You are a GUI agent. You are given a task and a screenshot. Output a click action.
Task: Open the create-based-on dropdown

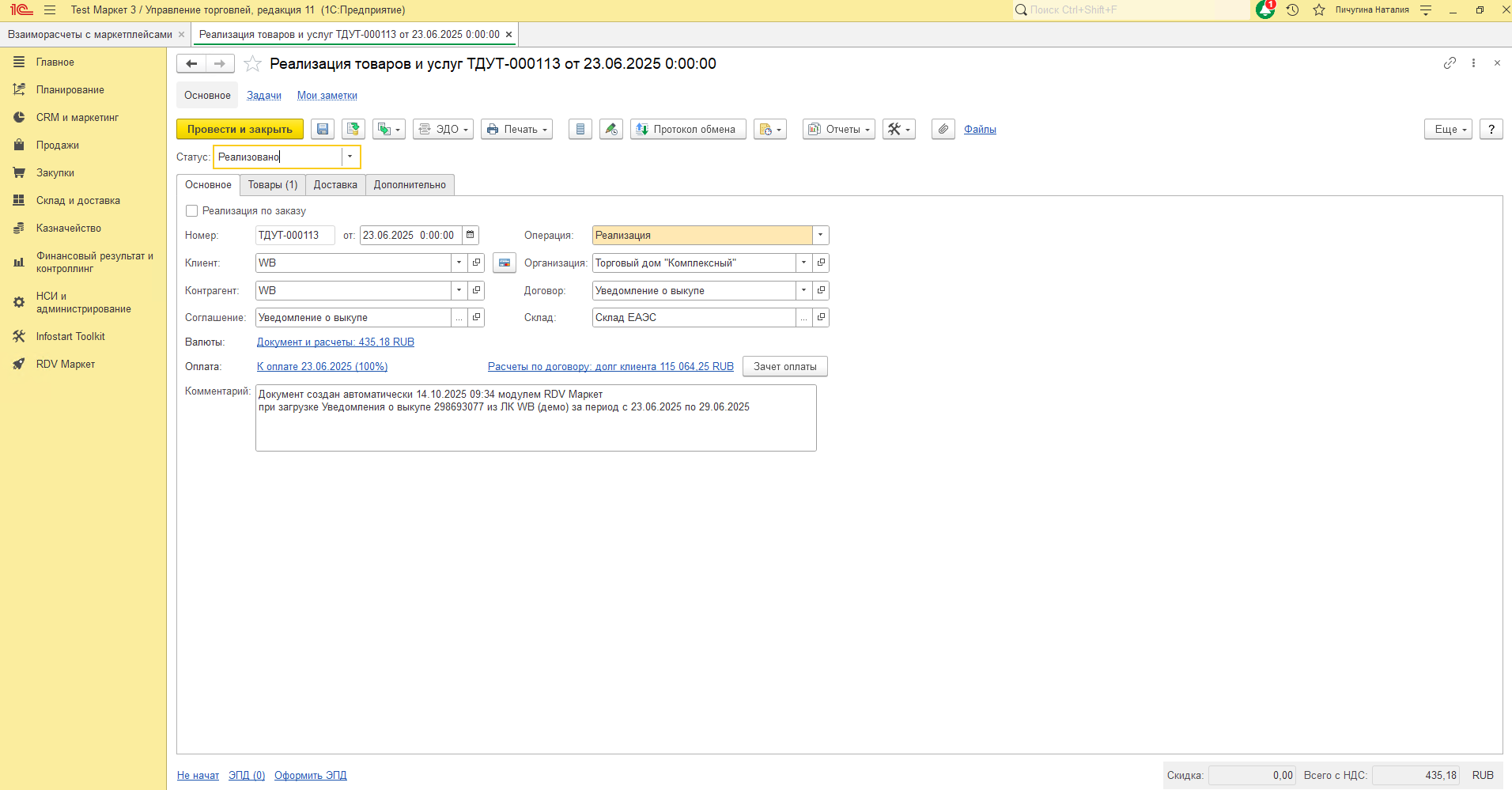point(389,129)
